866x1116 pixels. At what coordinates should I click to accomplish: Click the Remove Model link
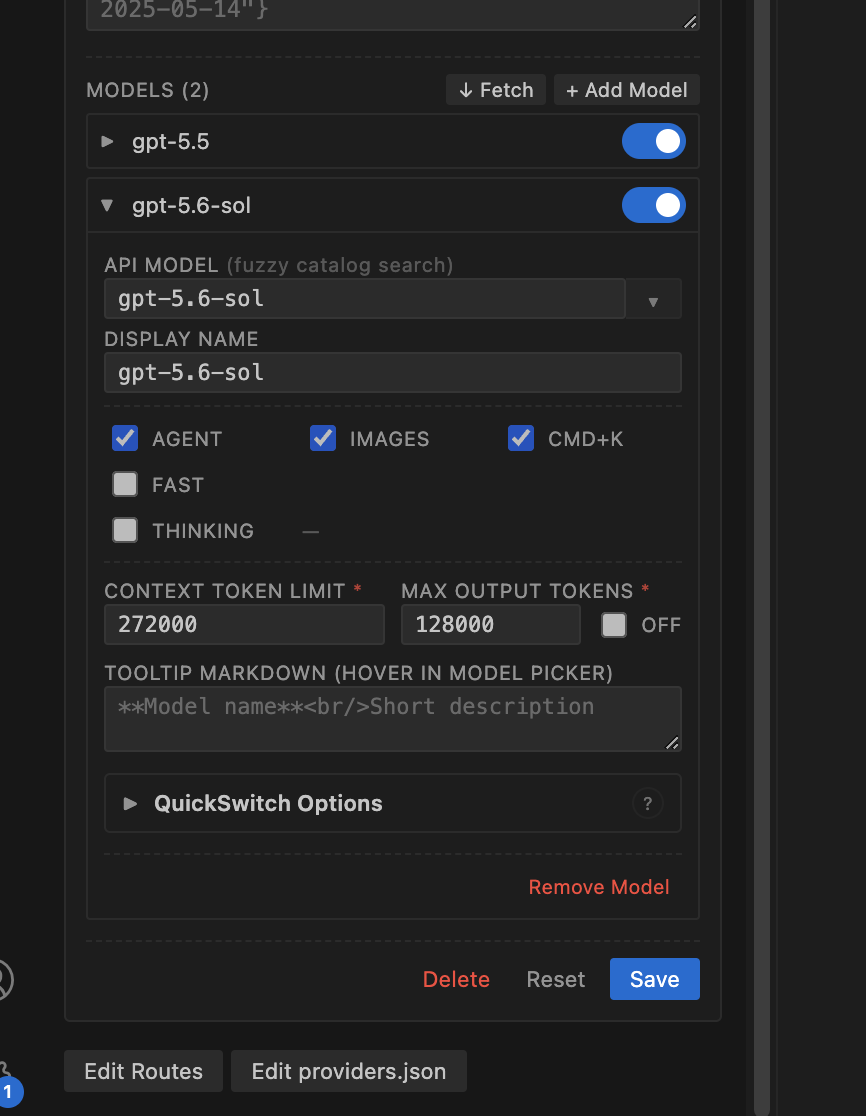click(598, 887)
